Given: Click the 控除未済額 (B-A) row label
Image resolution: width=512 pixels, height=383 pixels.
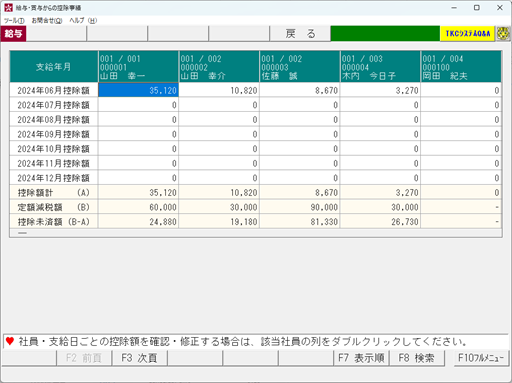Looking at the screenshot, I should pyautogui.click(x=54, y=222).
